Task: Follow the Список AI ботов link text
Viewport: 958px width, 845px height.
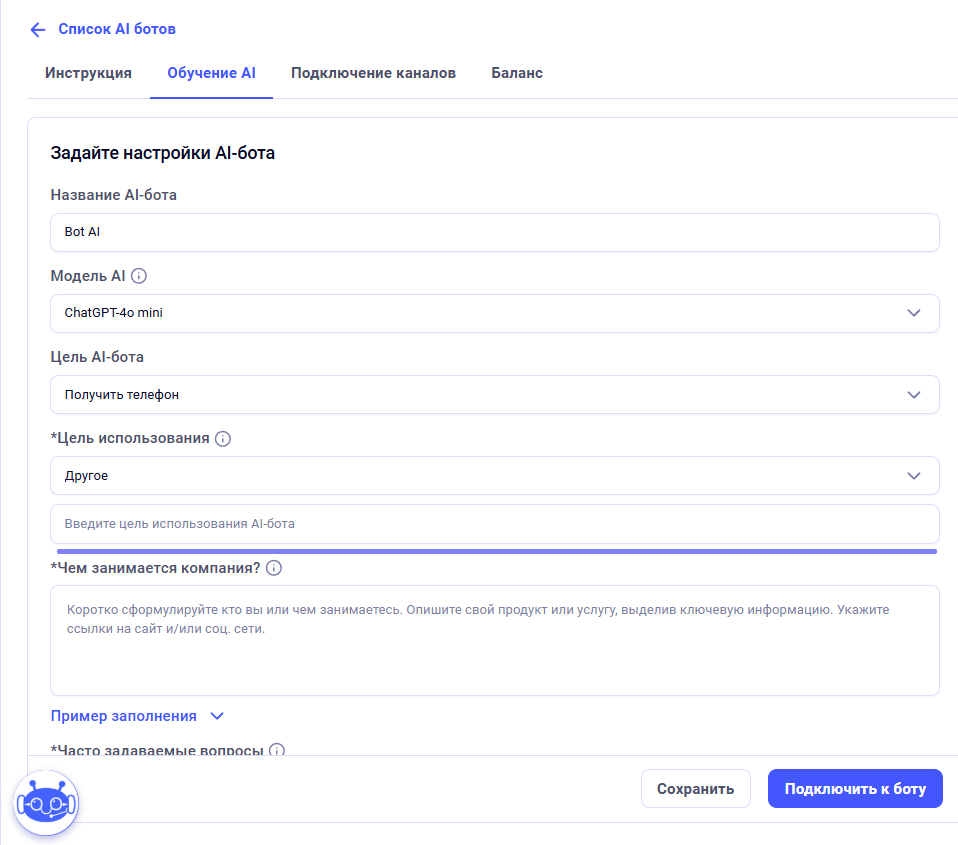Action: [117, 29]
